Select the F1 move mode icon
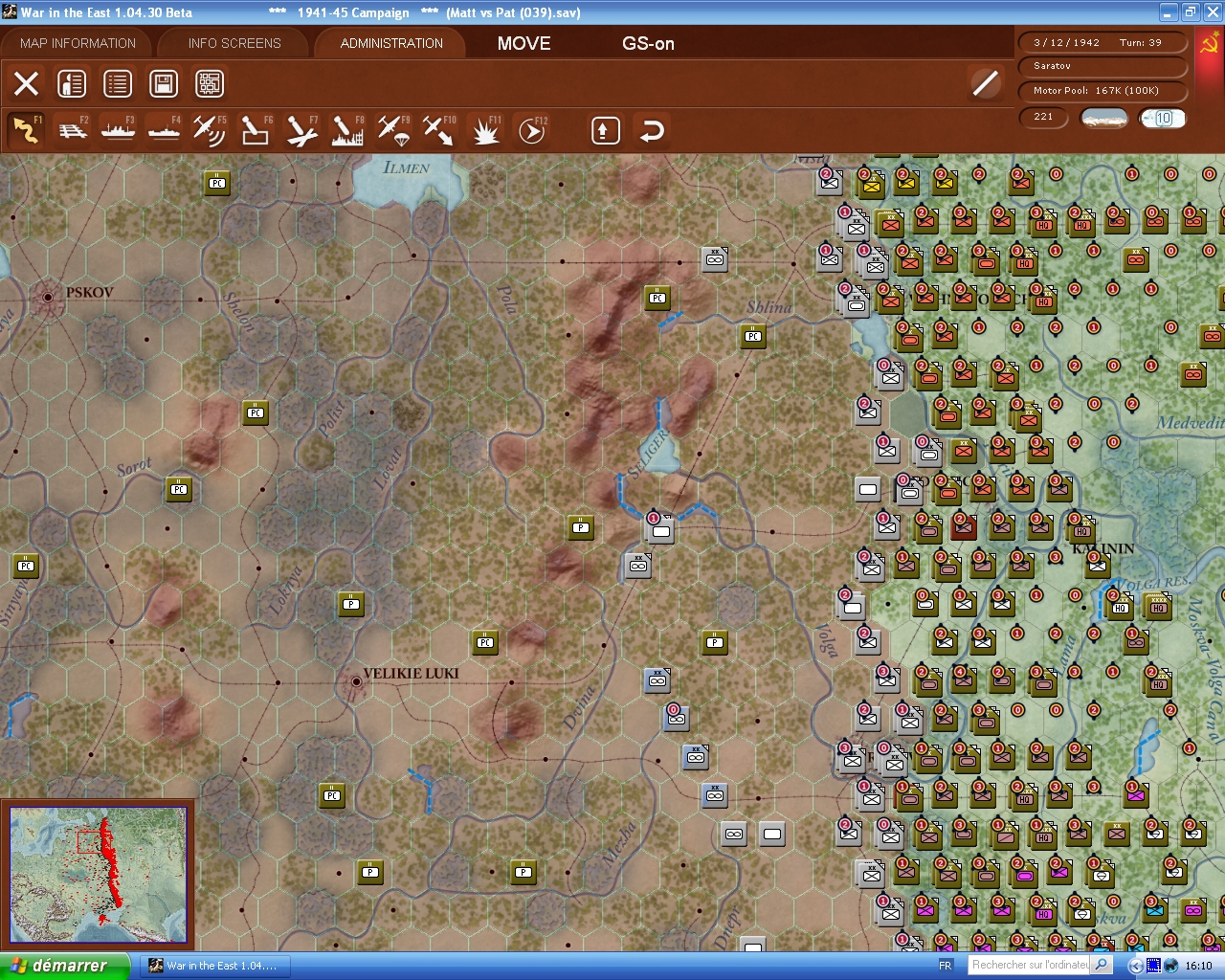This screenshot has height=980, width=1225. [x=27, y=130]
